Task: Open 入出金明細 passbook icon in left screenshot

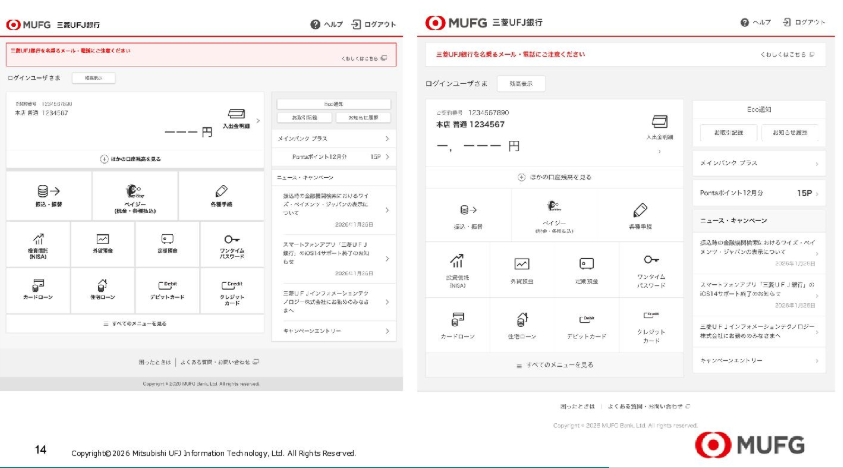Action: (237, 114)
